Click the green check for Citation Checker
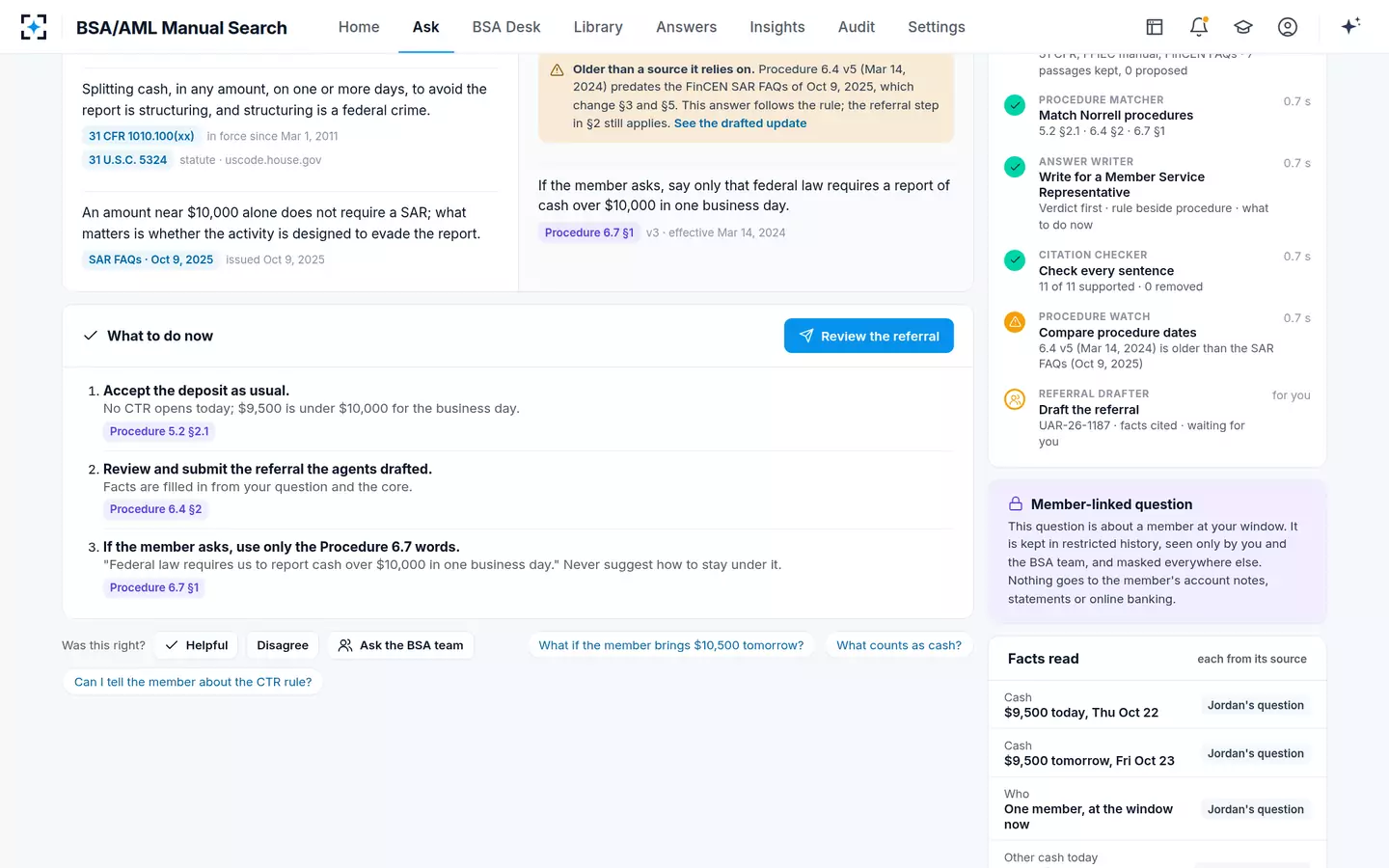The height and width of the screenshot is (868, 1389). pyautogui.click(x=1015, y=260)
